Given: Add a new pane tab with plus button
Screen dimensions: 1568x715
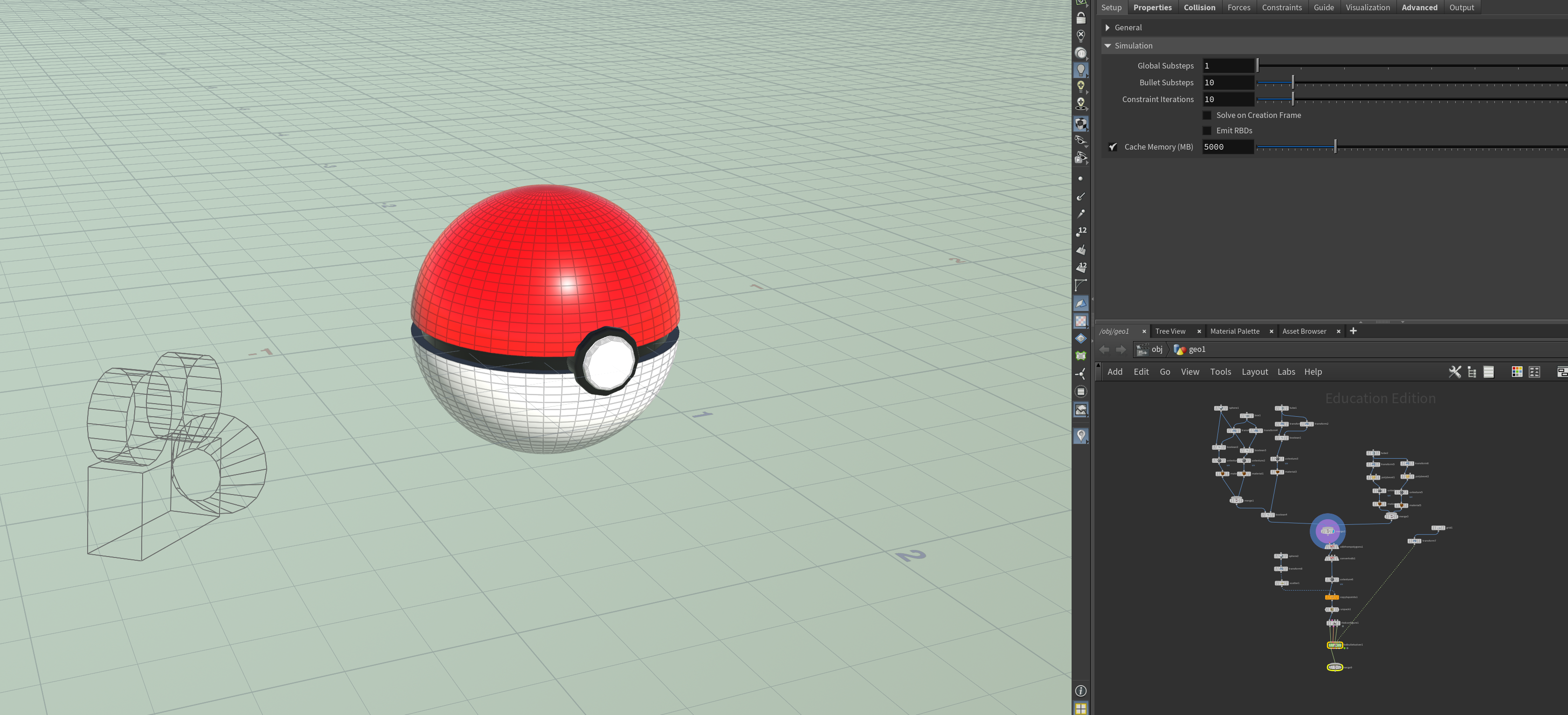Looking at the screenshot, I should point(1353,331).
